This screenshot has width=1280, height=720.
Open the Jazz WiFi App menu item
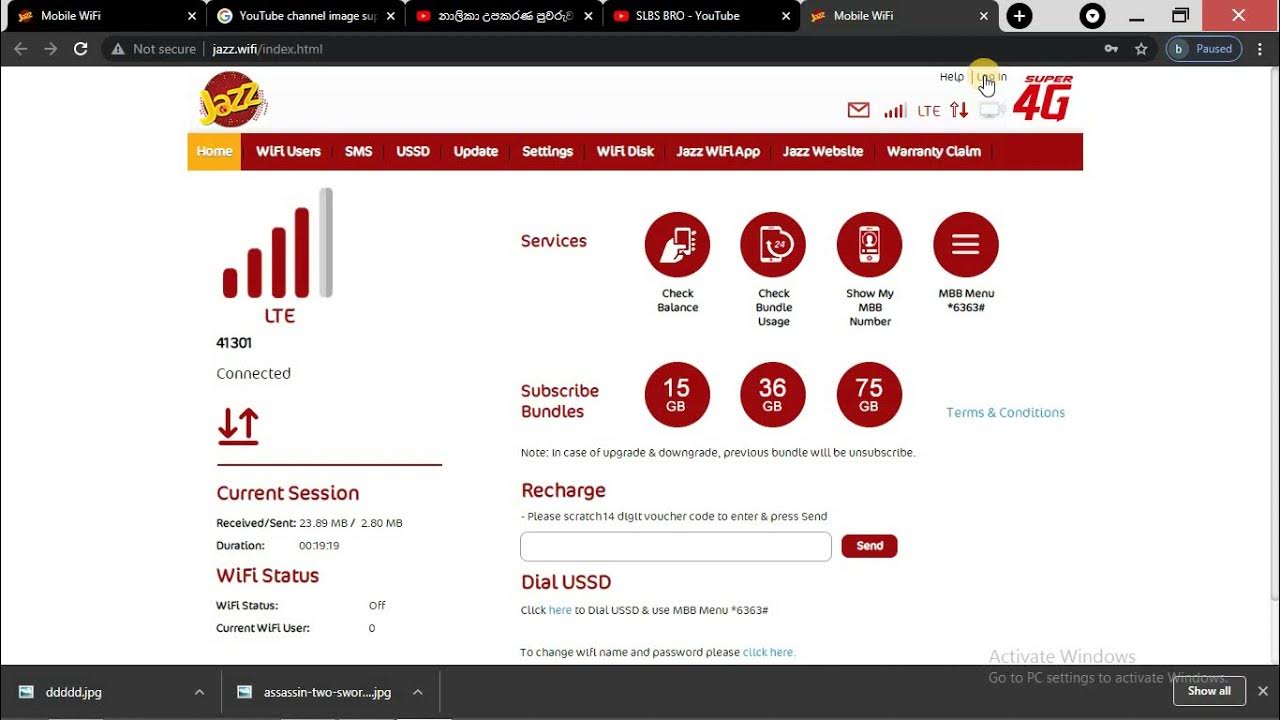(x=718, y=151)
